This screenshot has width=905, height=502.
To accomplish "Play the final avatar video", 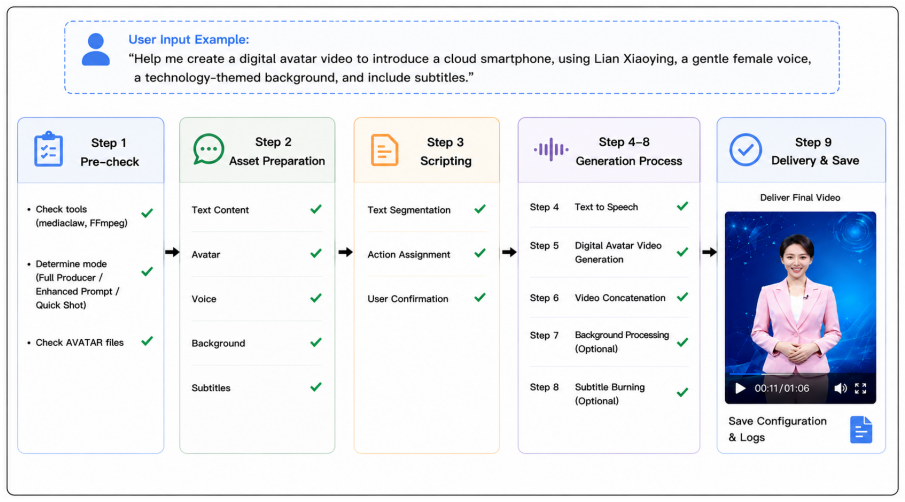I will coord(740,388).
